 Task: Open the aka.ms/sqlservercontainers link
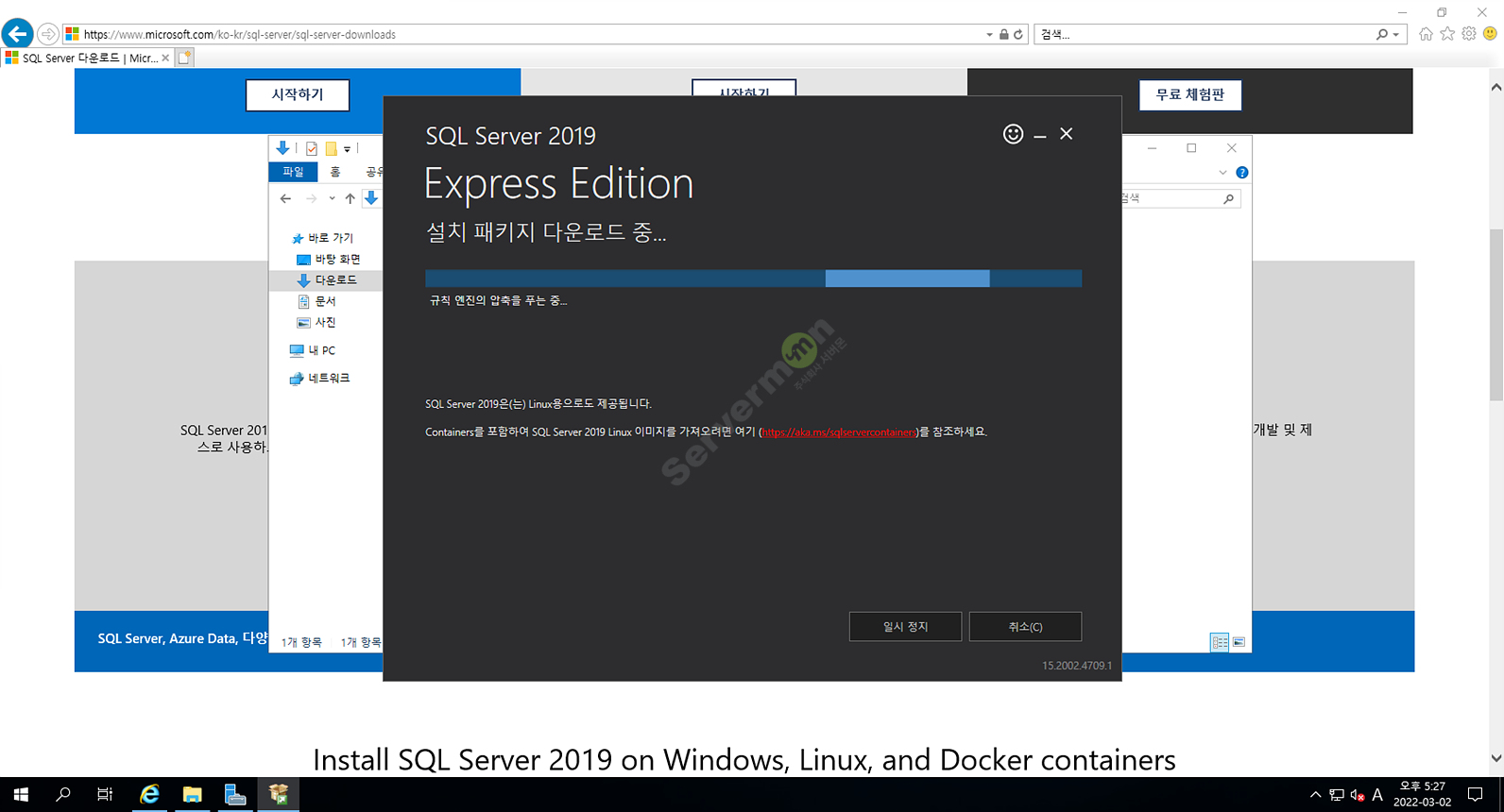click(839, 432)
